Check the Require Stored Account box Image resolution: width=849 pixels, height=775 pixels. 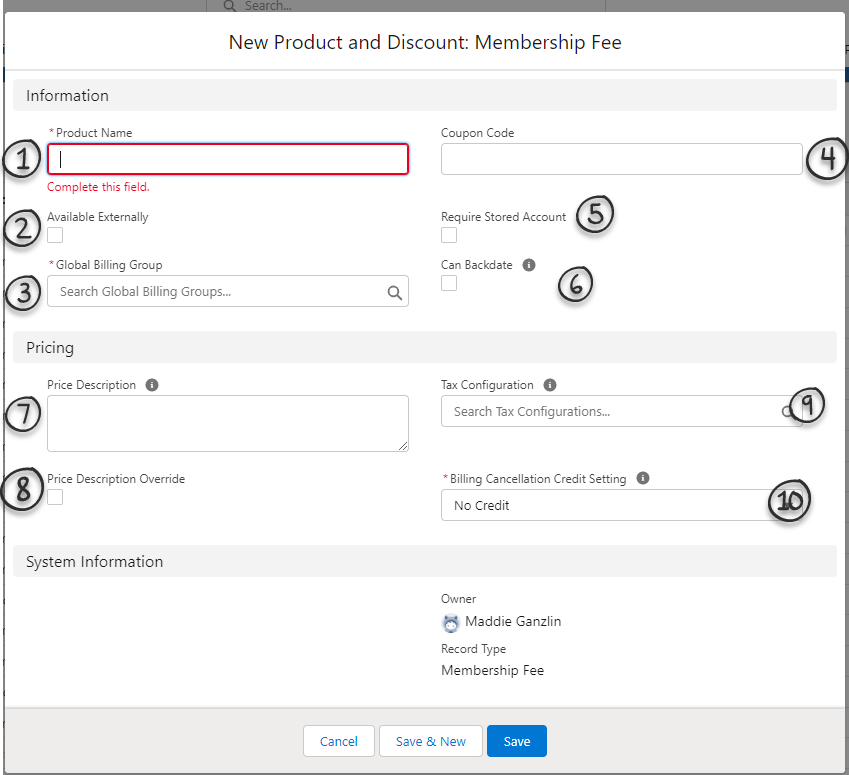(x=448, y=234)
